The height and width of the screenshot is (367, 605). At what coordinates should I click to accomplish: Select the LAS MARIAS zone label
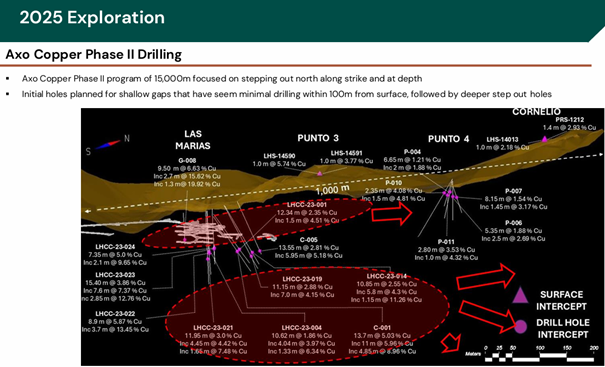click(193, 140)
